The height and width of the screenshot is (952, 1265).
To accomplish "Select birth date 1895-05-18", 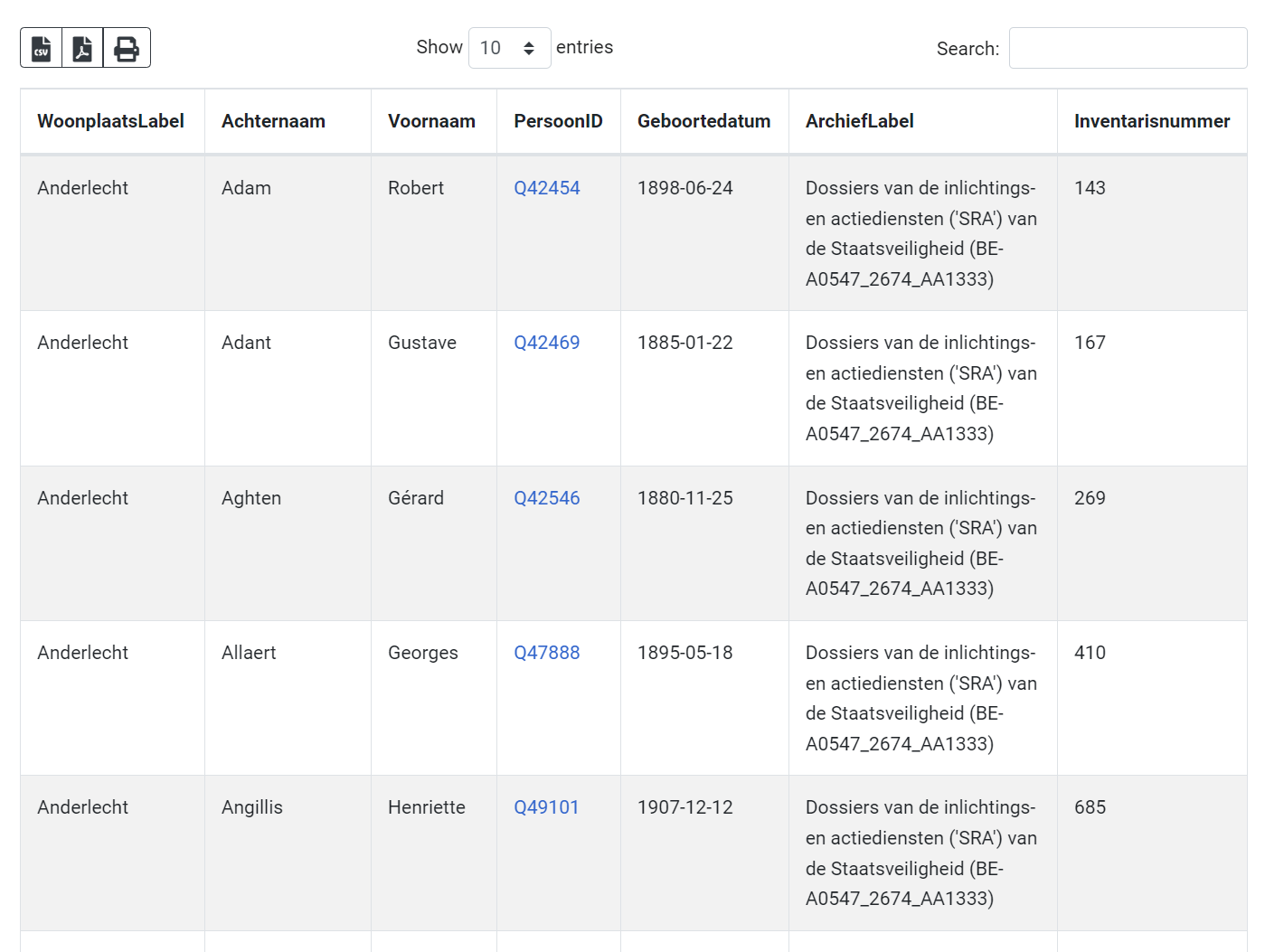I will click(685, 653).
